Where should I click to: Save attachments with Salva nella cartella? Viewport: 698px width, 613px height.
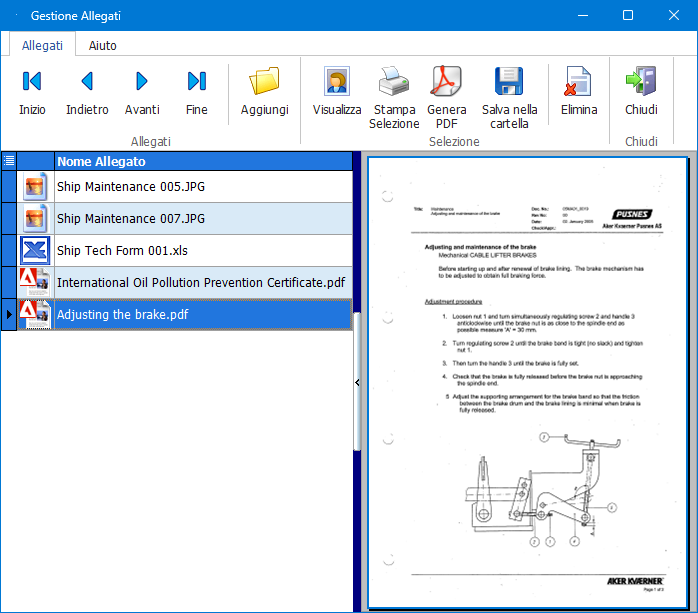[509, 98]
